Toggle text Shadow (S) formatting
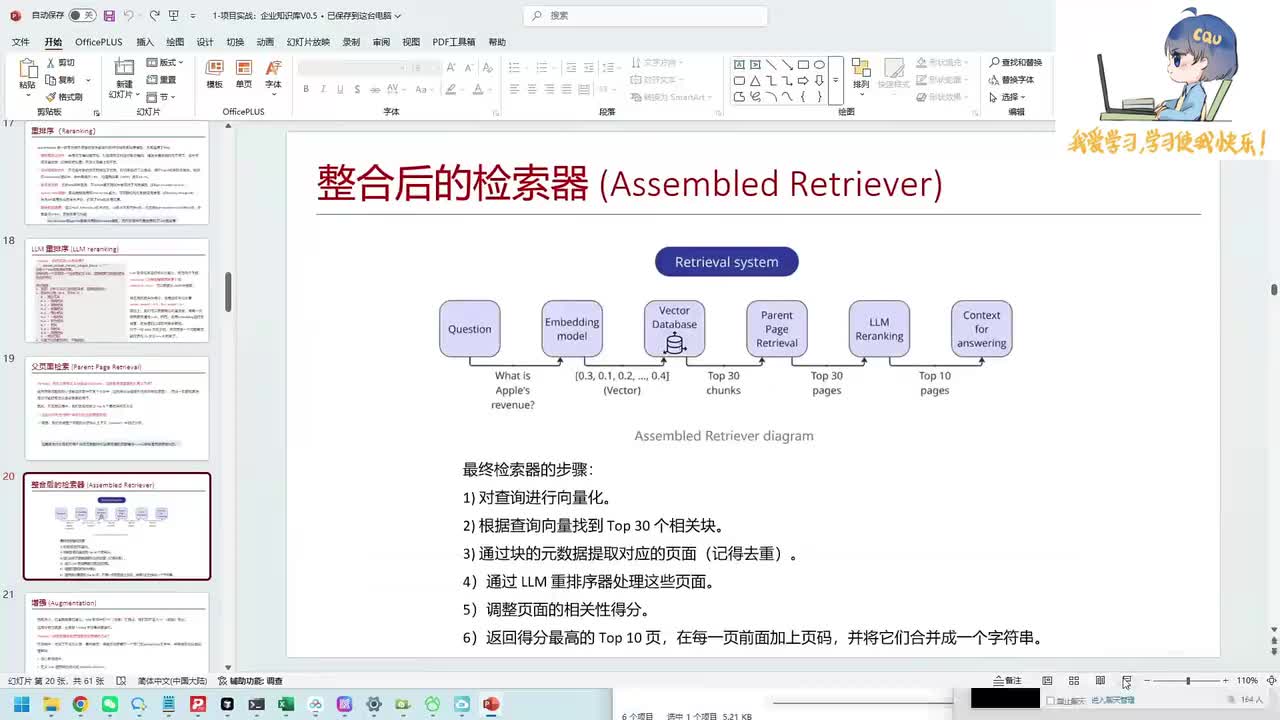 tap(357, 89)
